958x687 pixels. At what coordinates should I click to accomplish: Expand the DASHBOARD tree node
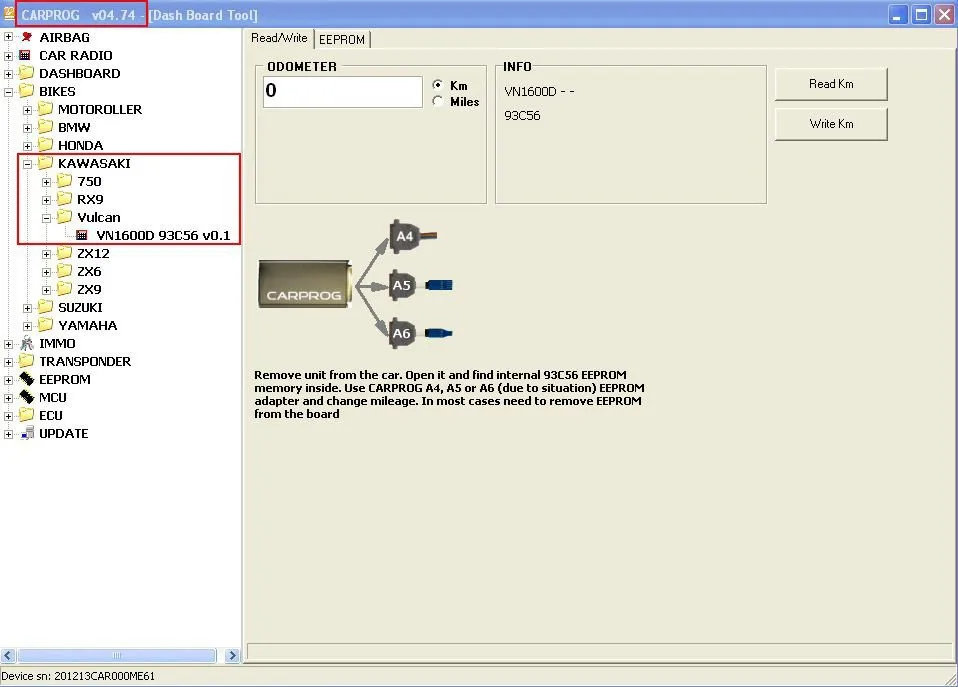tap(9, 74)
